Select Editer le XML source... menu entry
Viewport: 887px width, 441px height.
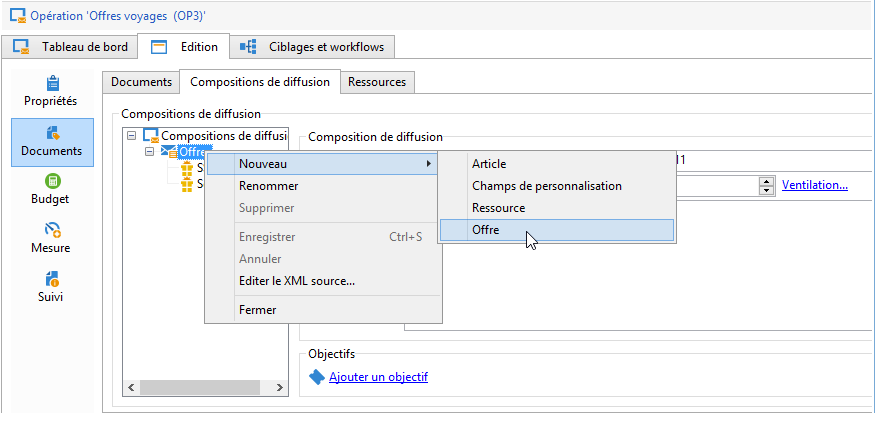coord(297,281)
